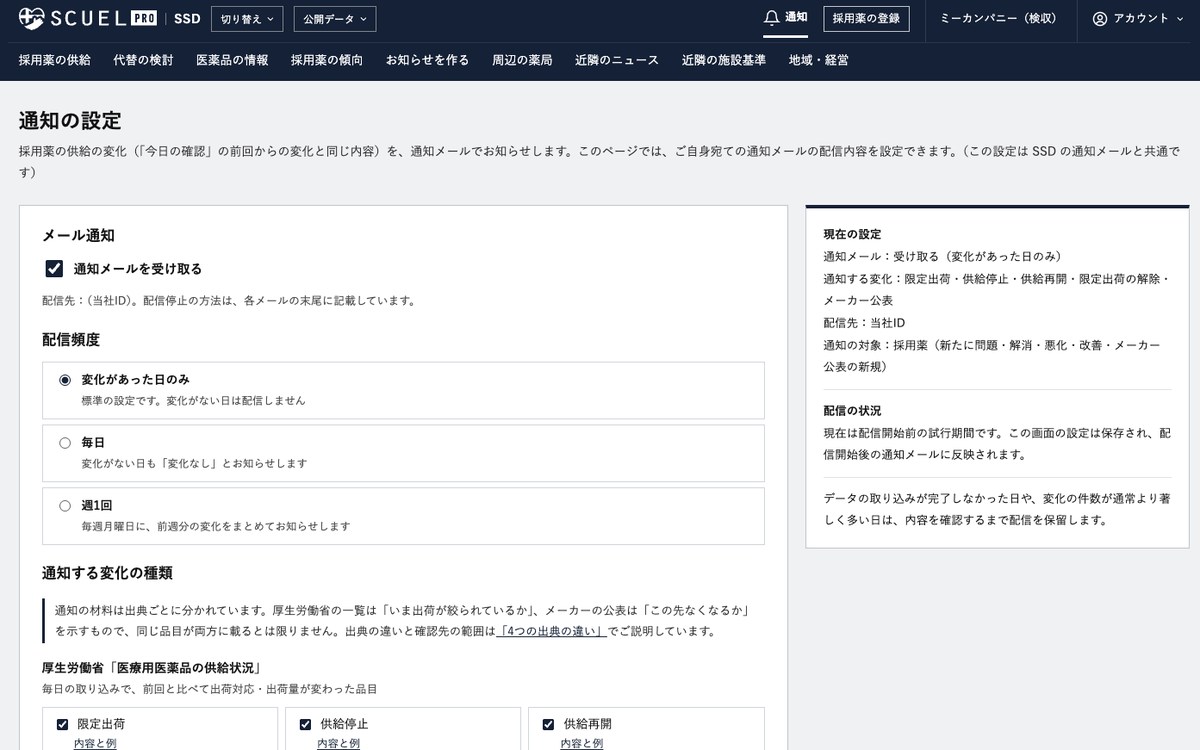
Task: Click the 通知する変化の種類 heading
Action: pyautogui.click(x=107, y=574)
